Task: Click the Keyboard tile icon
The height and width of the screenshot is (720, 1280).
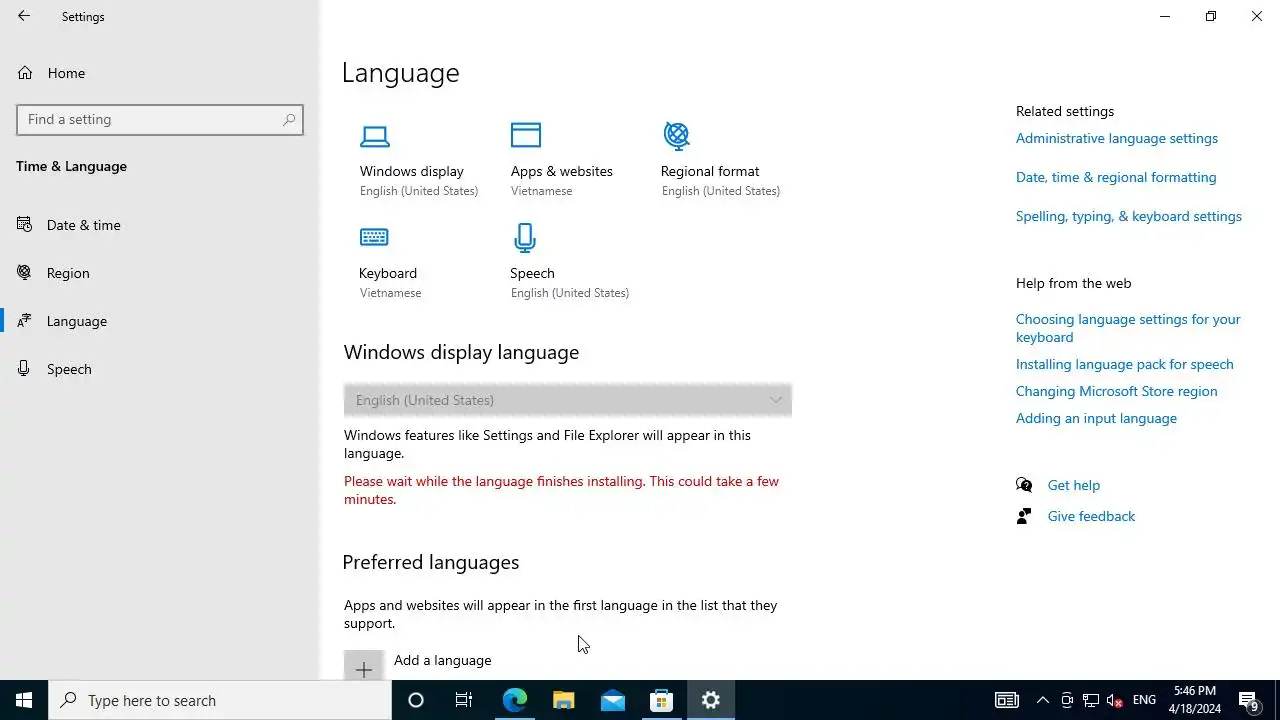Action: 374,237
